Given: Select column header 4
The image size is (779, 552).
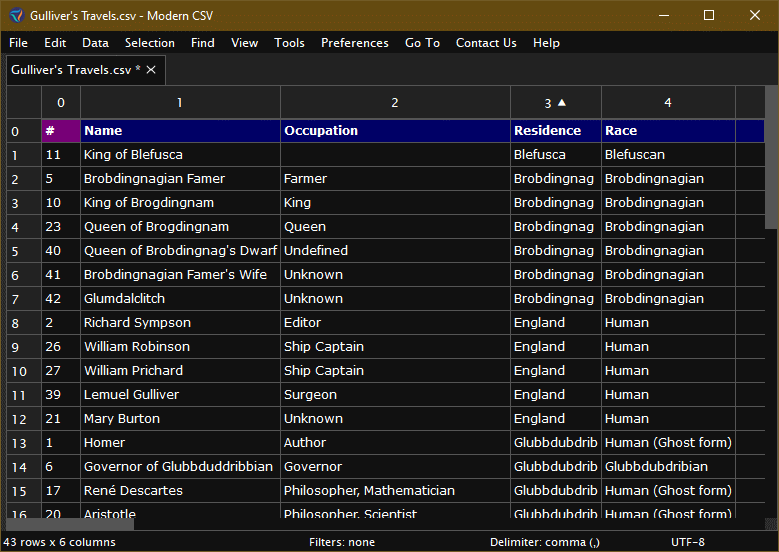Looking at the screenshot, I should (x=668, y=102).
